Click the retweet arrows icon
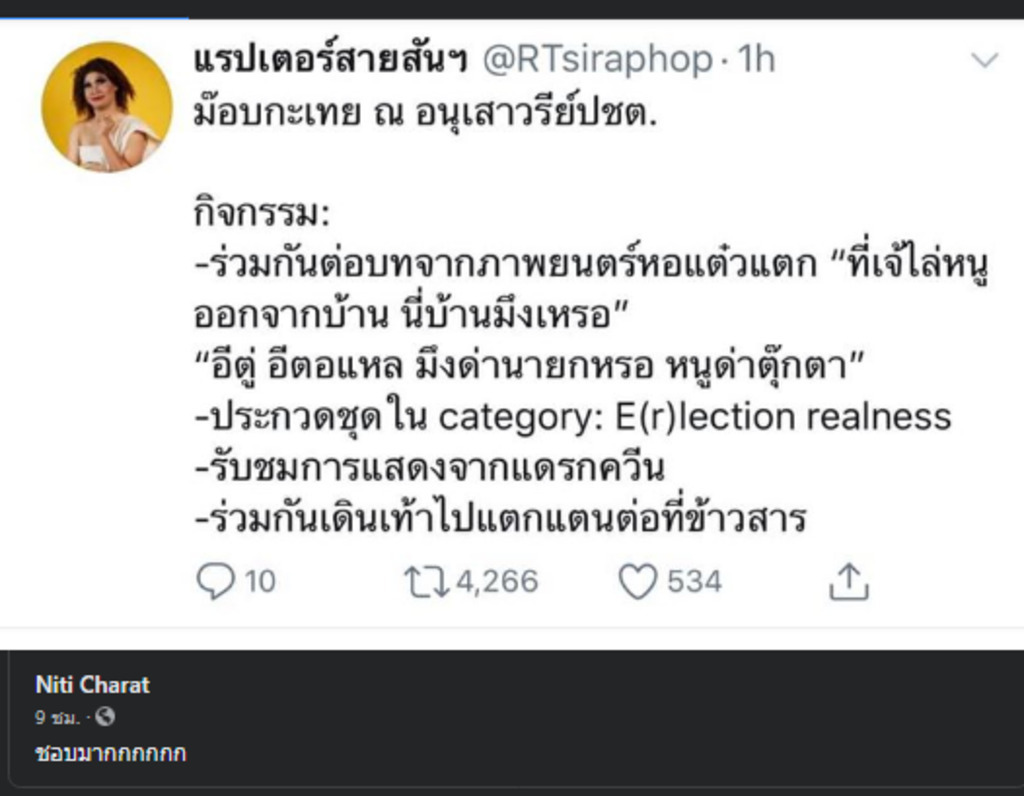 428,581
